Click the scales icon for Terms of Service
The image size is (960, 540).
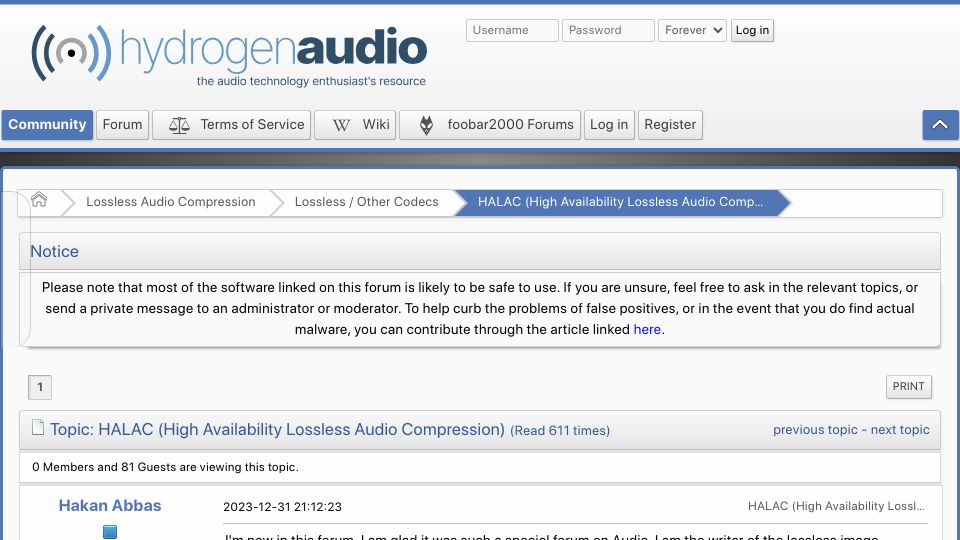(x=179, y=125)
